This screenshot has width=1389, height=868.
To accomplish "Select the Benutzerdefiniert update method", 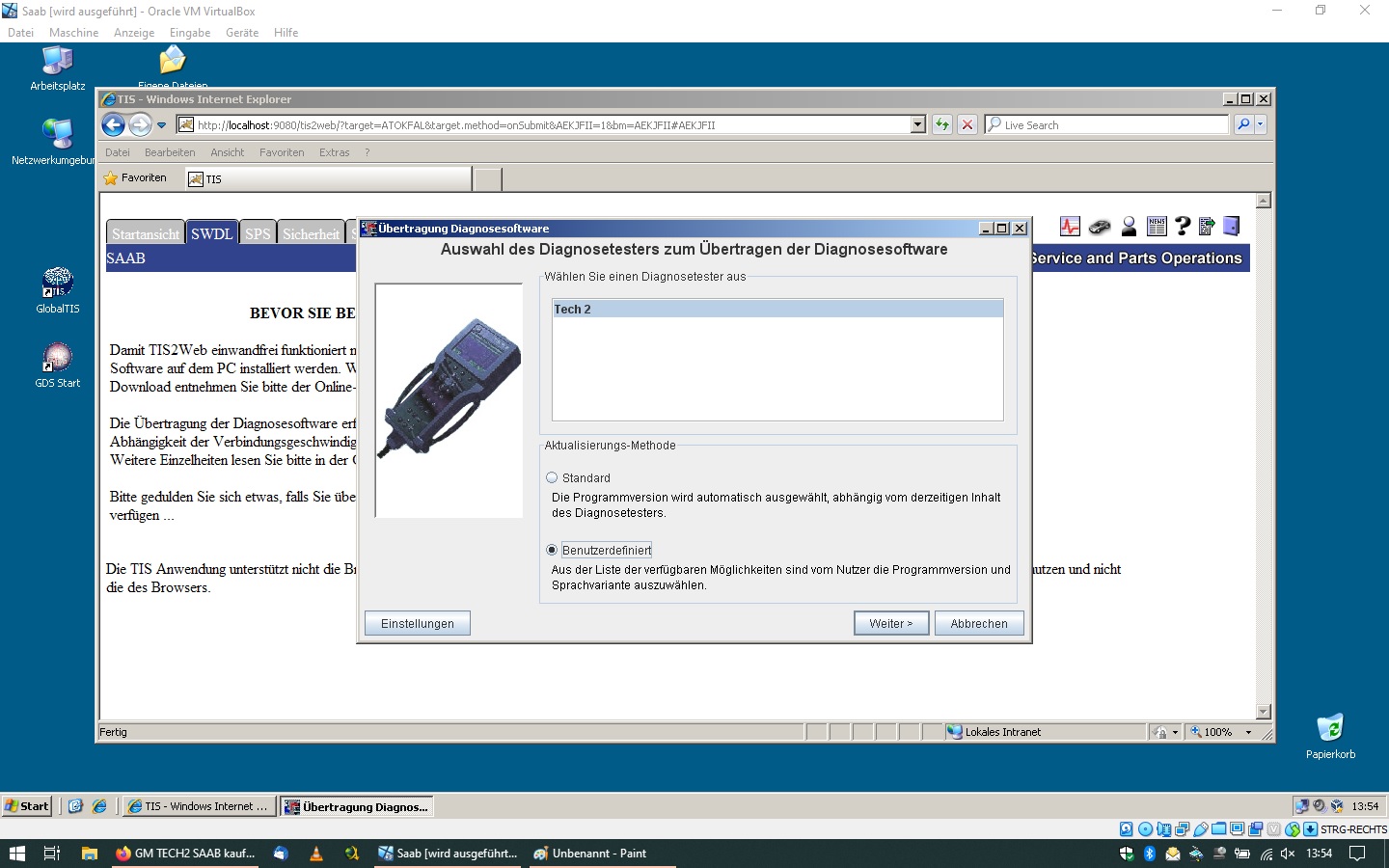I will tap(552, 550).
